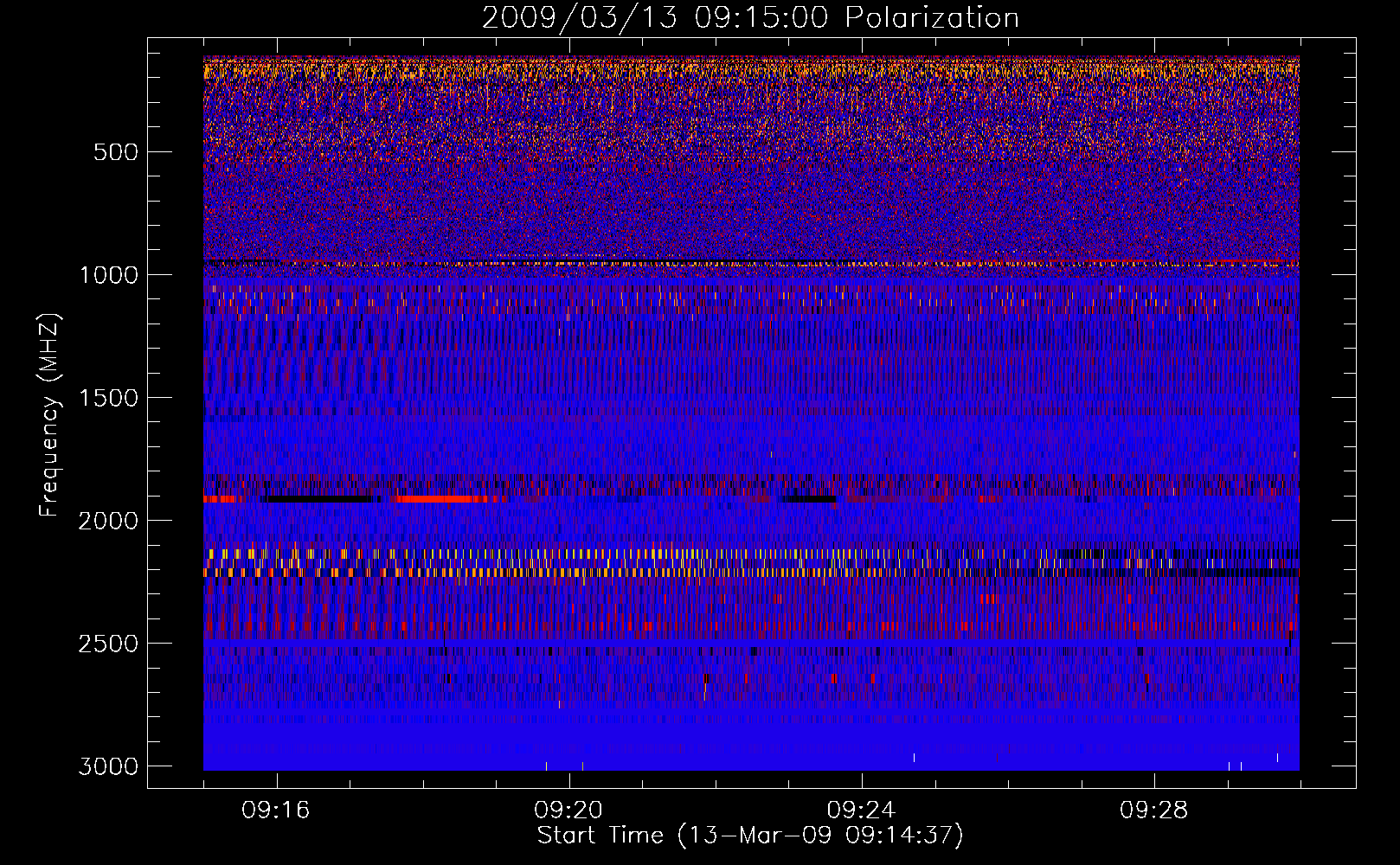Screen dimensions: 1400x865
Task: Click the 'Frequency (MHZ)' axis label
Action: [50, 415]
